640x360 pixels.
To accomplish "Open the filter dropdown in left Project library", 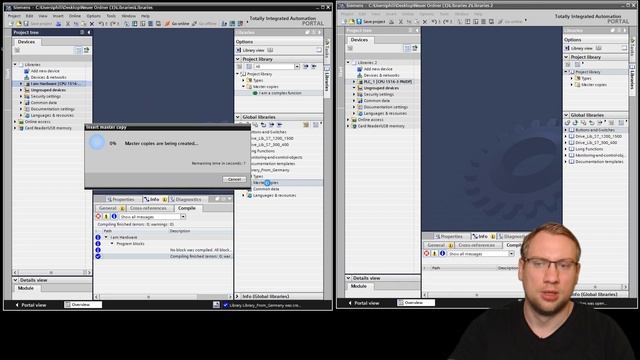I will point(297,67).
